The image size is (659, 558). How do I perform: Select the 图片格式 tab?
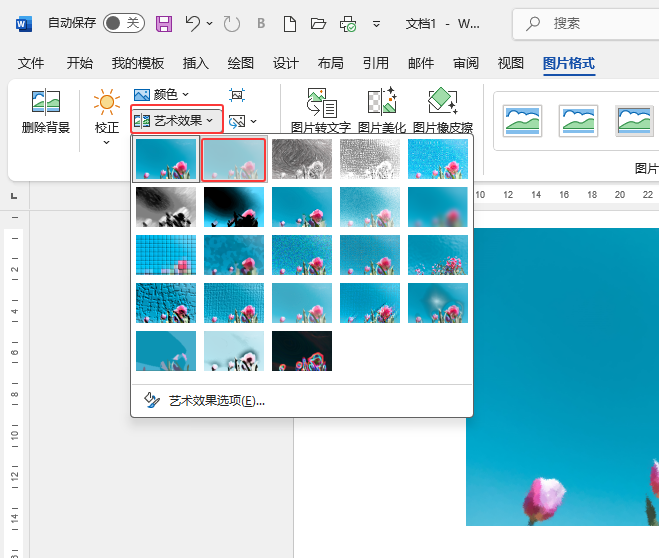[x=569, y=63]
